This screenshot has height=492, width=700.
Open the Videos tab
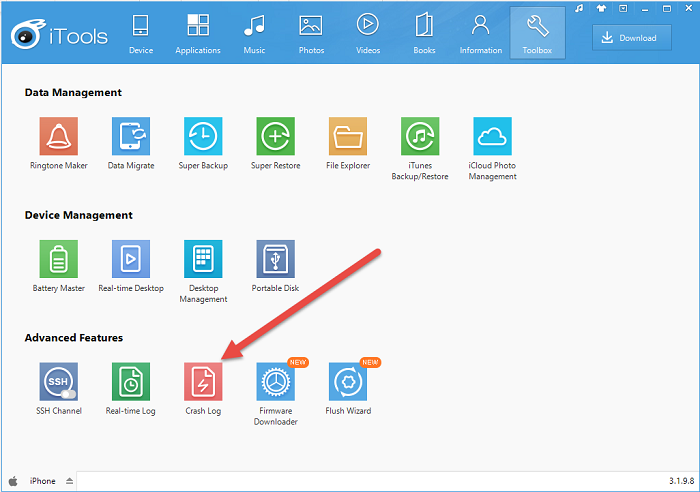pyautogui.click(x=368, y=34)
